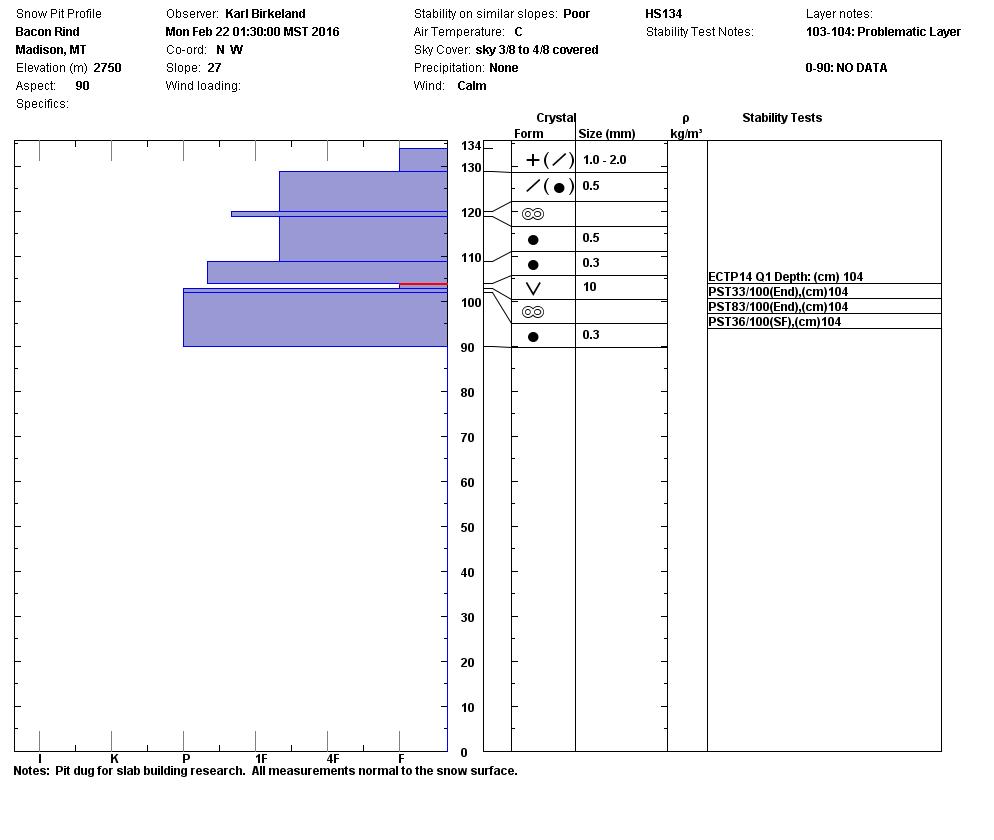Click the thin protruding hardness bar at 120 cm
This screenshot has width=994, height=840.
339,214
